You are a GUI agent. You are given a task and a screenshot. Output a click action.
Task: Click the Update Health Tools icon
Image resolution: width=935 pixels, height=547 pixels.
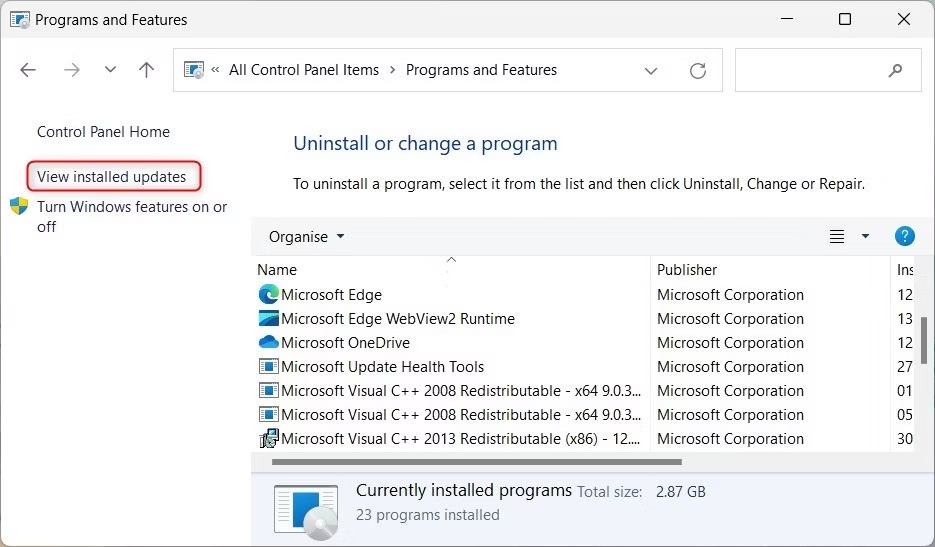click(x=269, y=366)
